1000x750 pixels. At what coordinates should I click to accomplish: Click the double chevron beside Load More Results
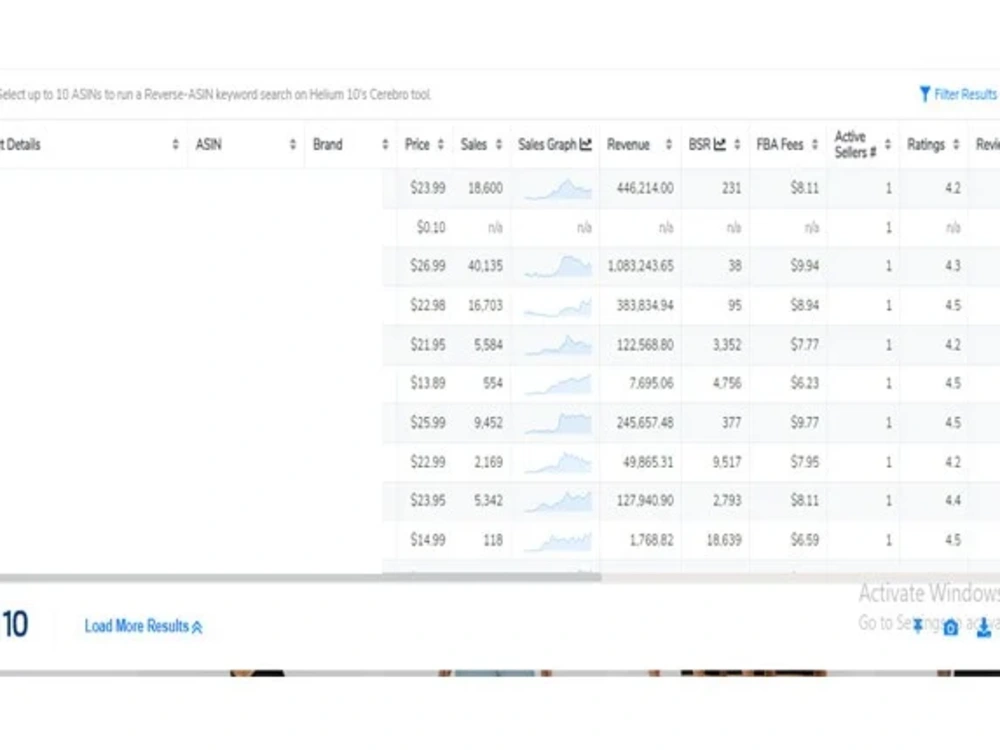coord(197,628)
